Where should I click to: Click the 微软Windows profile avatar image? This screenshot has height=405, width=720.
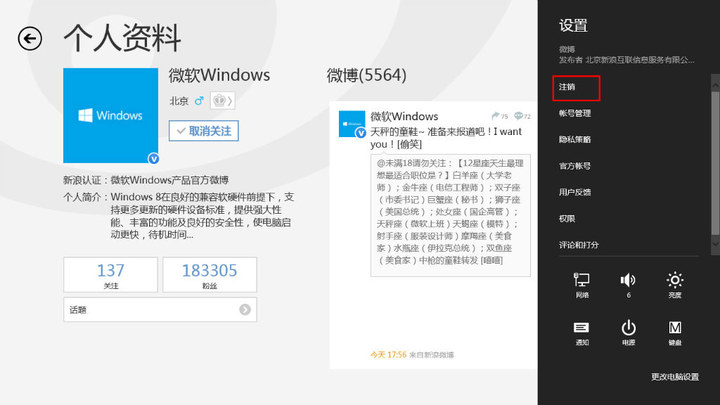click(111, 116)
